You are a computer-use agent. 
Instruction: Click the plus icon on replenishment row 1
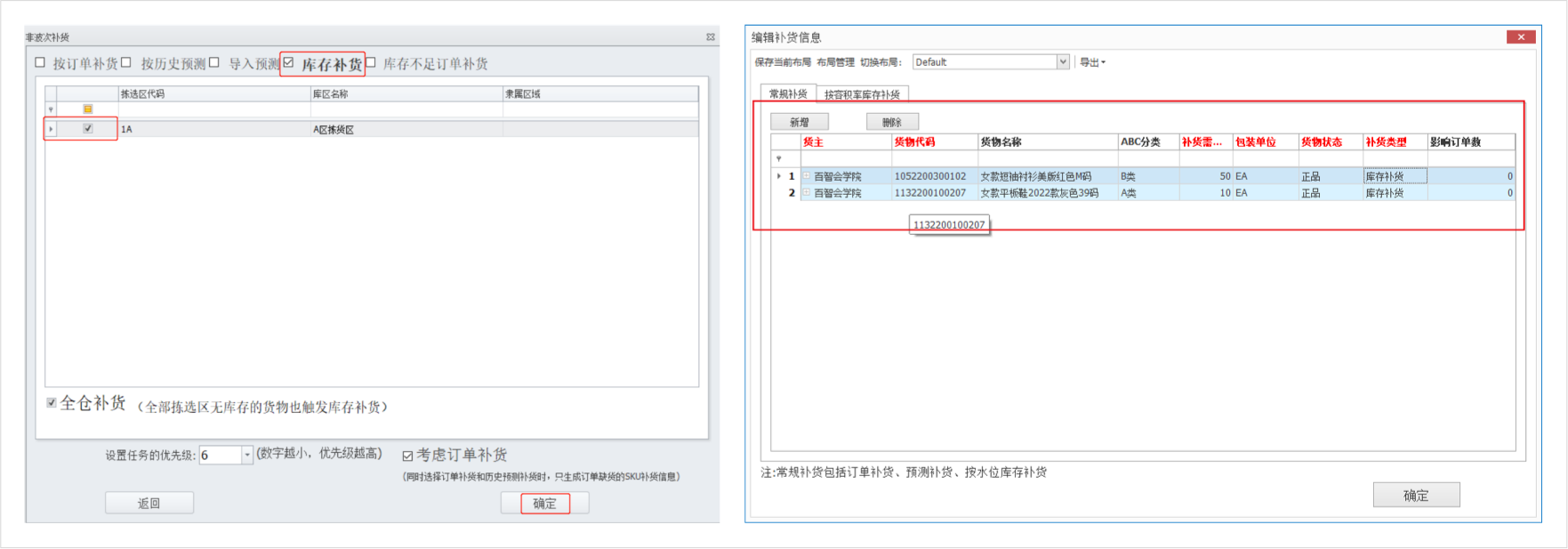807,176
